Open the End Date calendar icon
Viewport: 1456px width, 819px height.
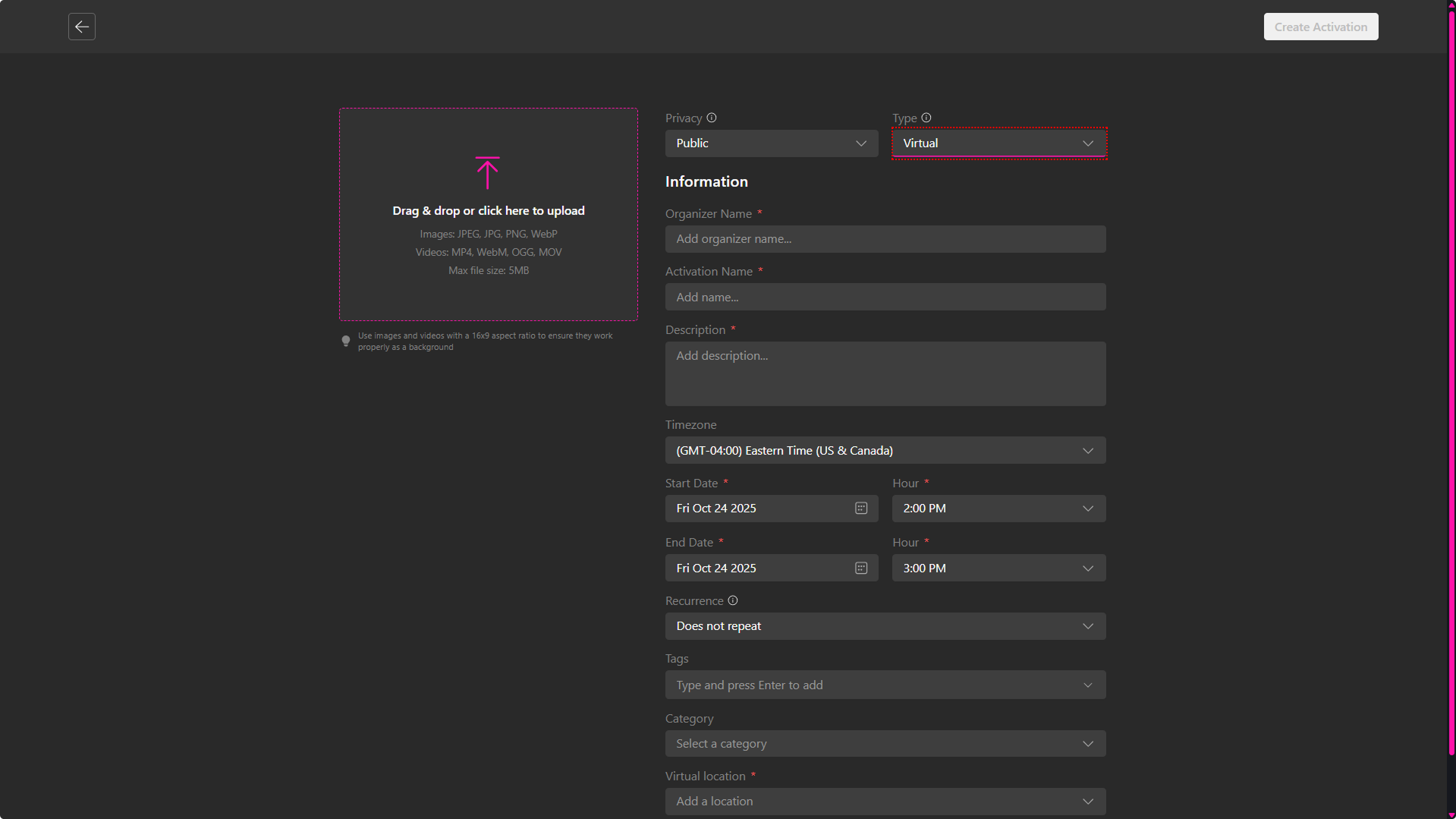pyautogui.click(x=861, y=569)
